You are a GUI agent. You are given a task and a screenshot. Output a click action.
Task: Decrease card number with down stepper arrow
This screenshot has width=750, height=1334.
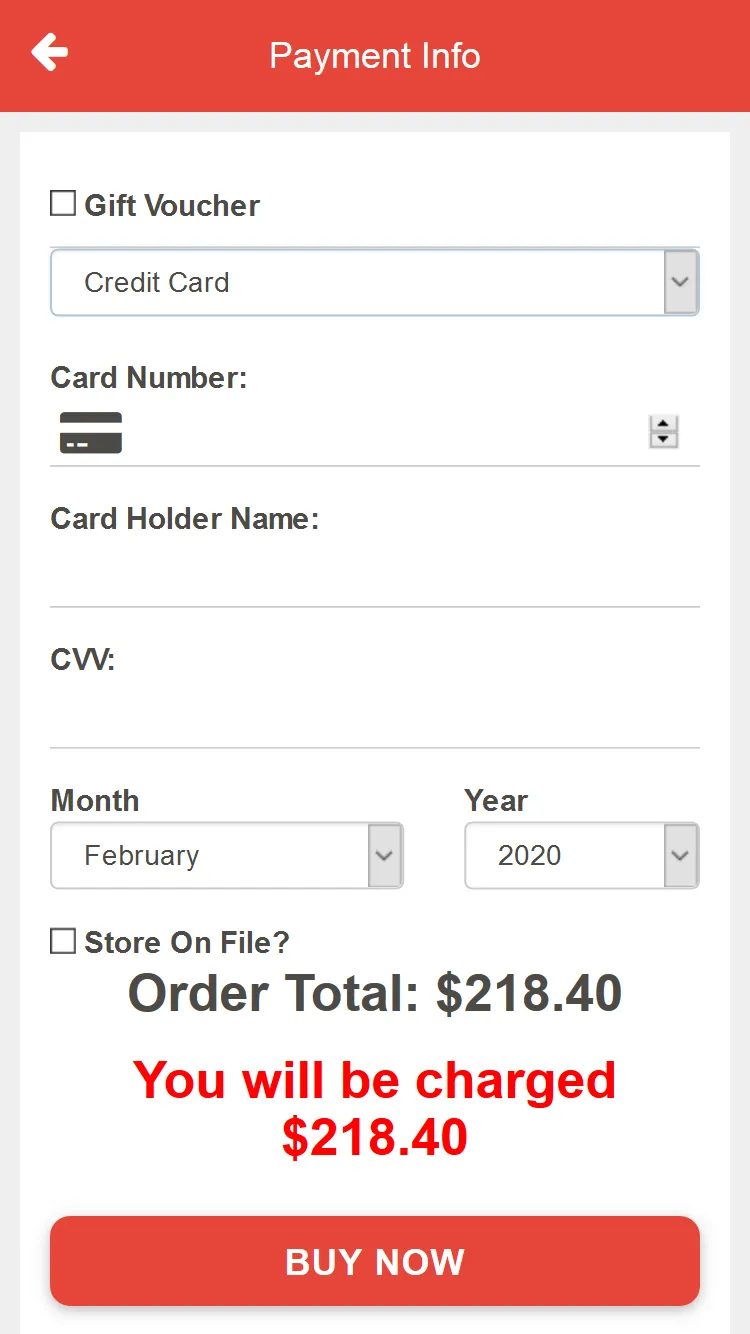pyautogui.click(x=663, y=440)
